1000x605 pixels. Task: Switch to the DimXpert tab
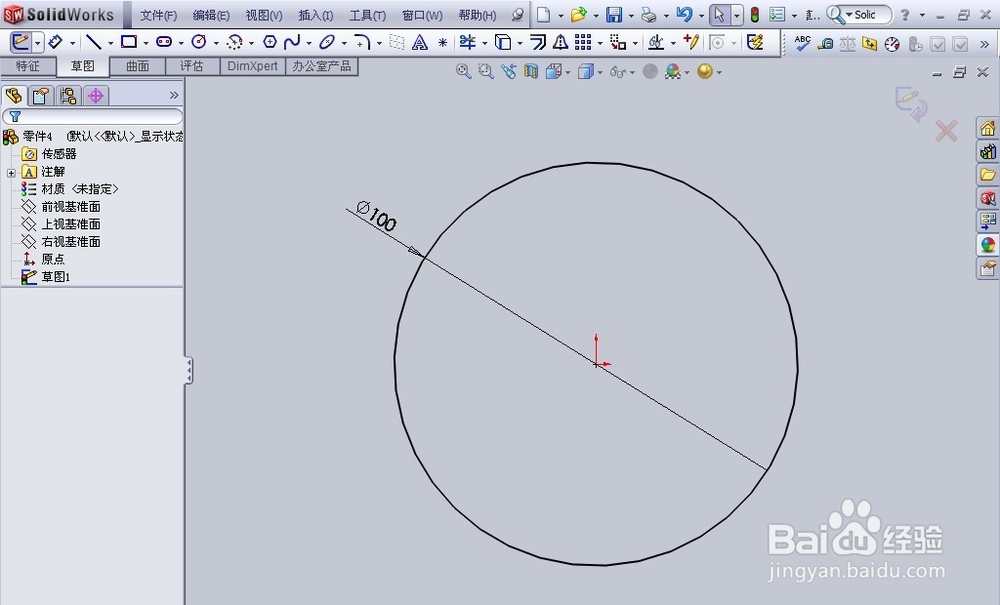[253, 66]
